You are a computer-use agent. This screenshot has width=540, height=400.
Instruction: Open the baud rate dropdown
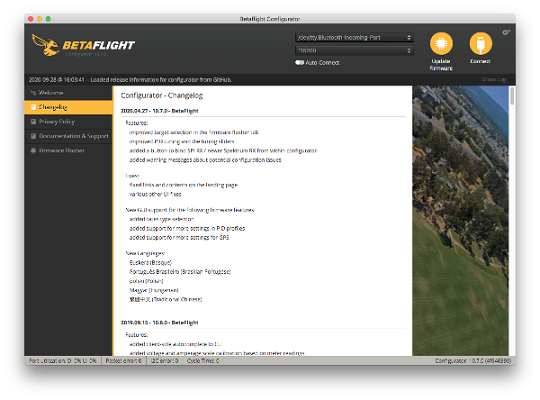click(354, 50)
